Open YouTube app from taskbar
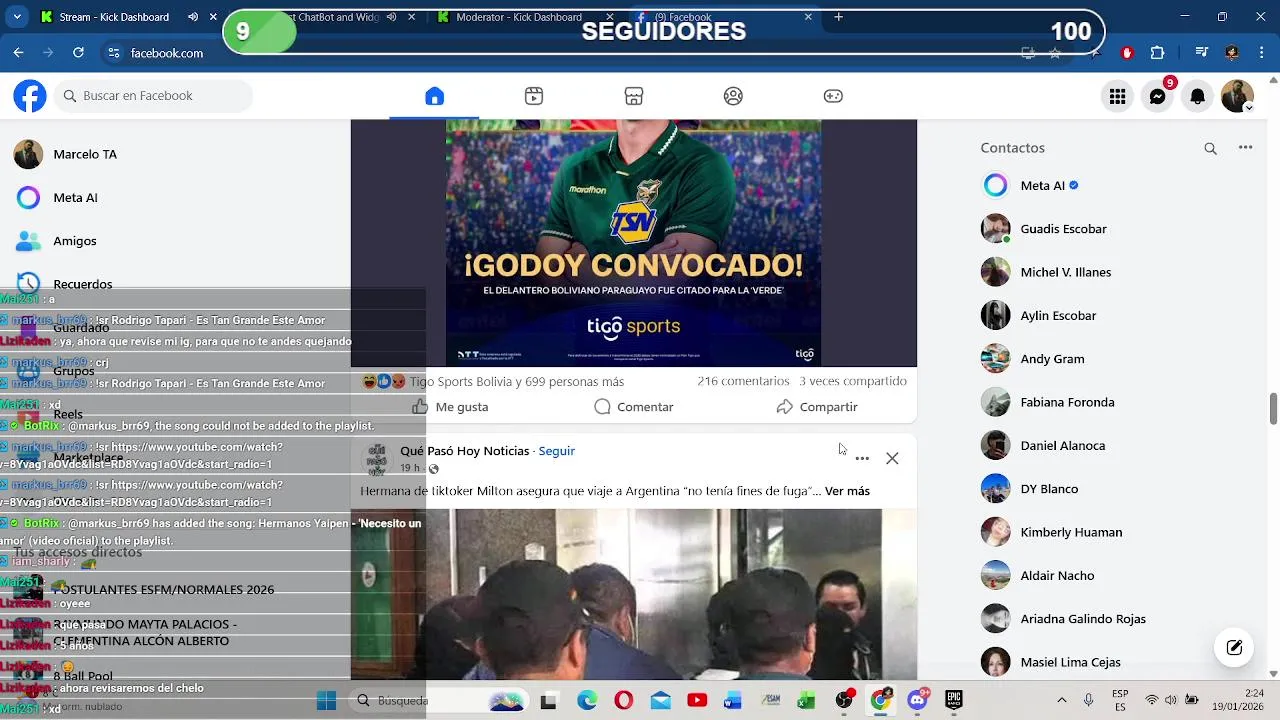 click(697, 701)
